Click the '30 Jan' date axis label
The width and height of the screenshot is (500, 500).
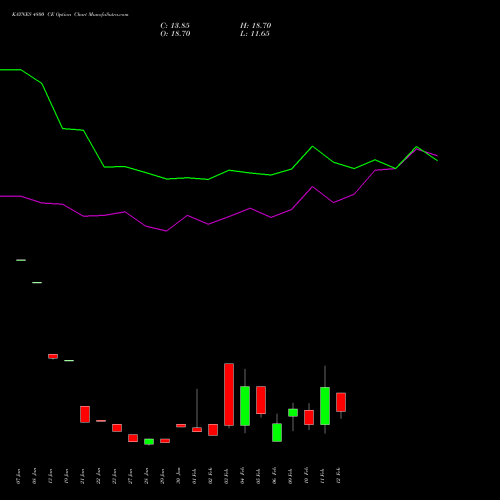178,476
